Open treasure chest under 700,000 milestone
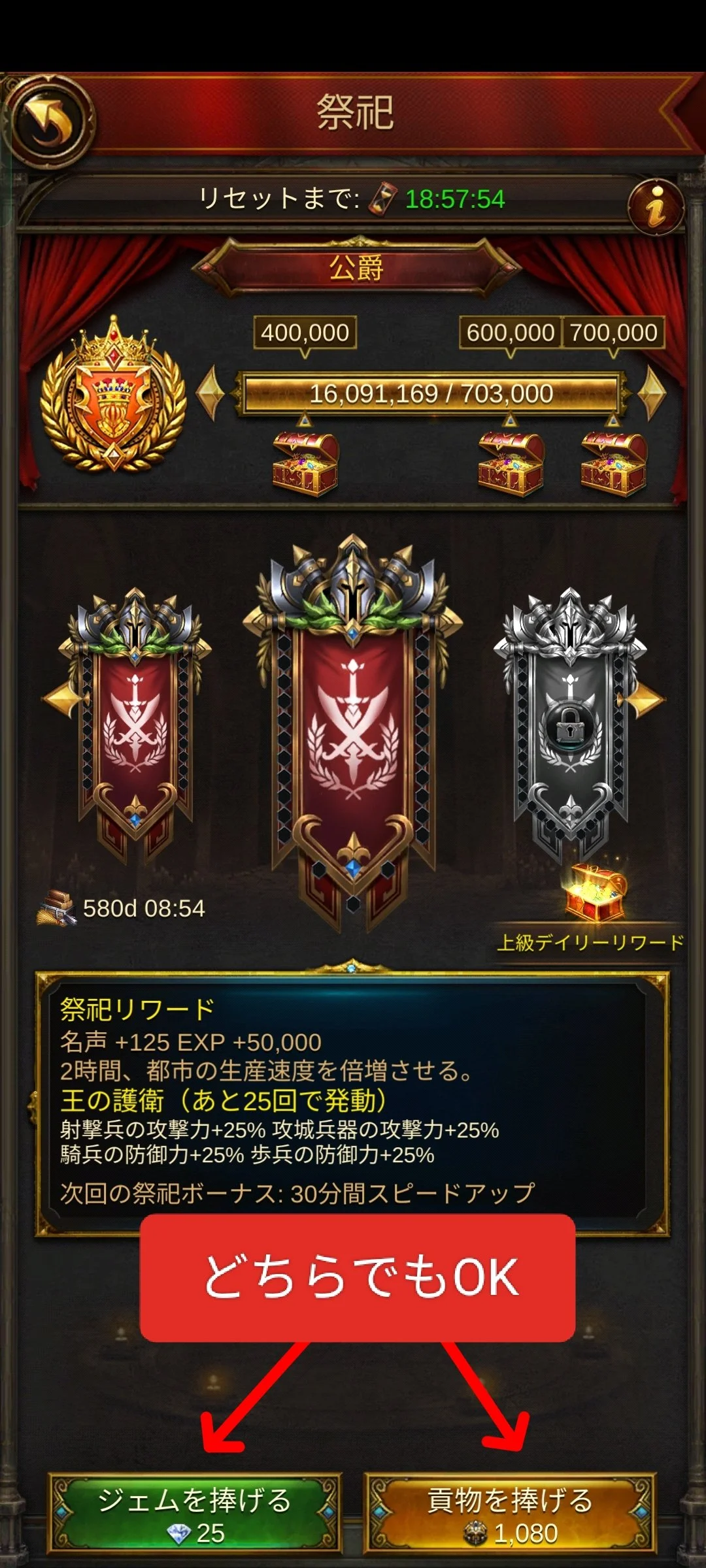 [613, 463]
